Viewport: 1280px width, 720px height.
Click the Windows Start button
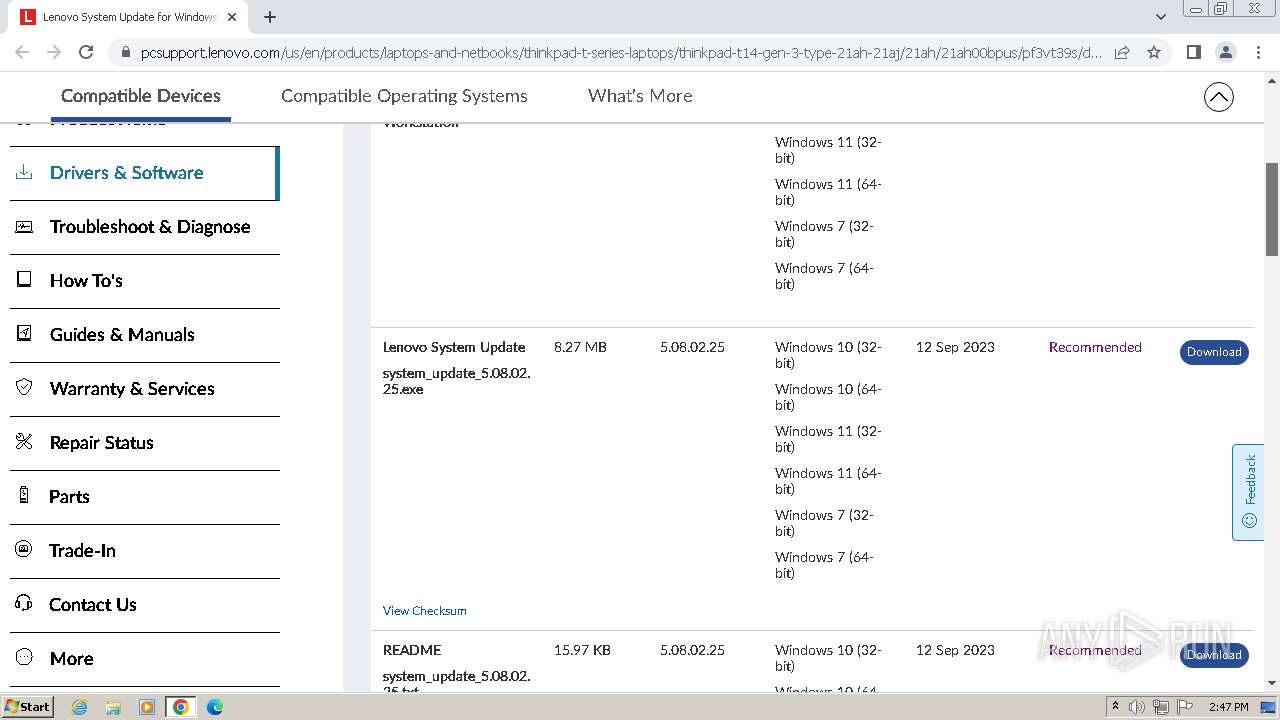27,707
